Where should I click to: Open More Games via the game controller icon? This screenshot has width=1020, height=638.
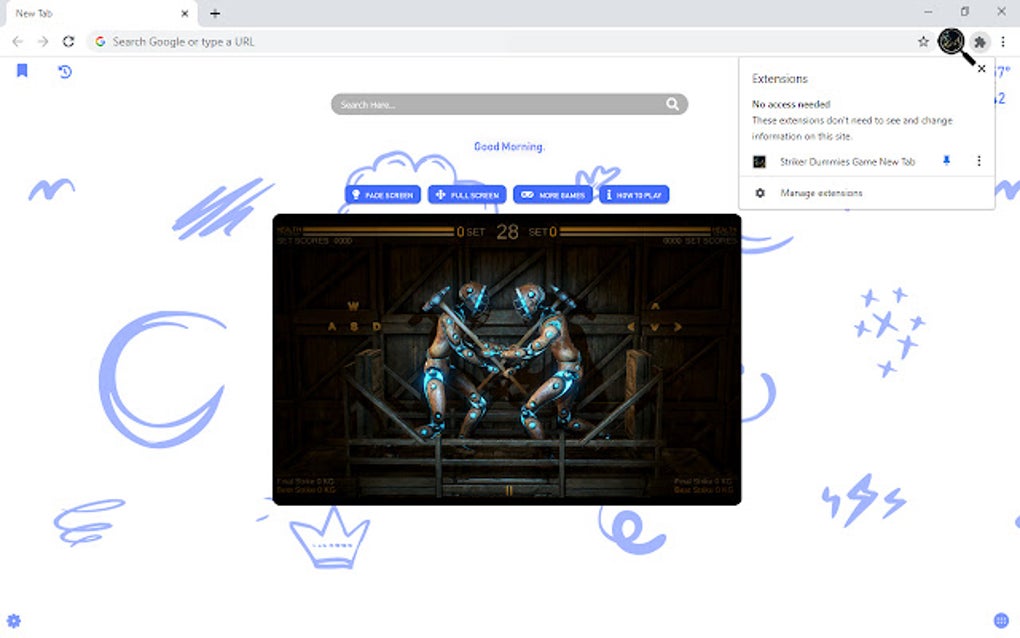pos(529,194)
